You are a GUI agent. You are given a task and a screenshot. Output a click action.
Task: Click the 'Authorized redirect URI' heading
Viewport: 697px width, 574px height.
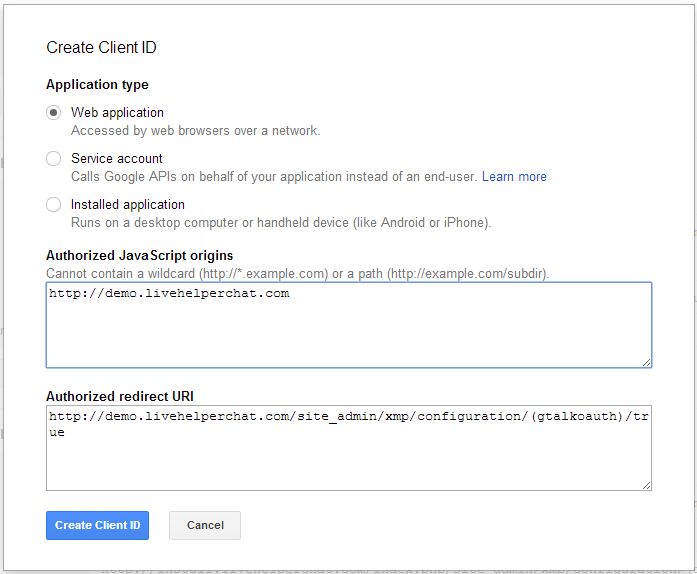[120, 396]
